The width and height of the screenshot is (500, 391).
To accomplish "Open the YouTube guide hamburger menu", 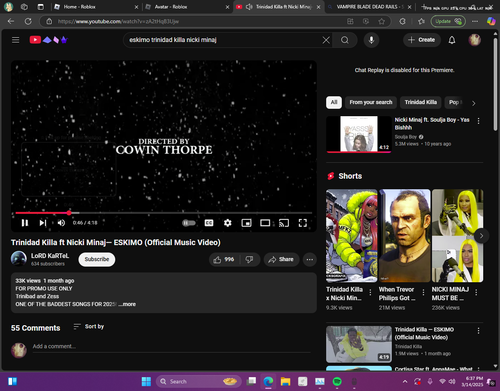I will [15, 40].
